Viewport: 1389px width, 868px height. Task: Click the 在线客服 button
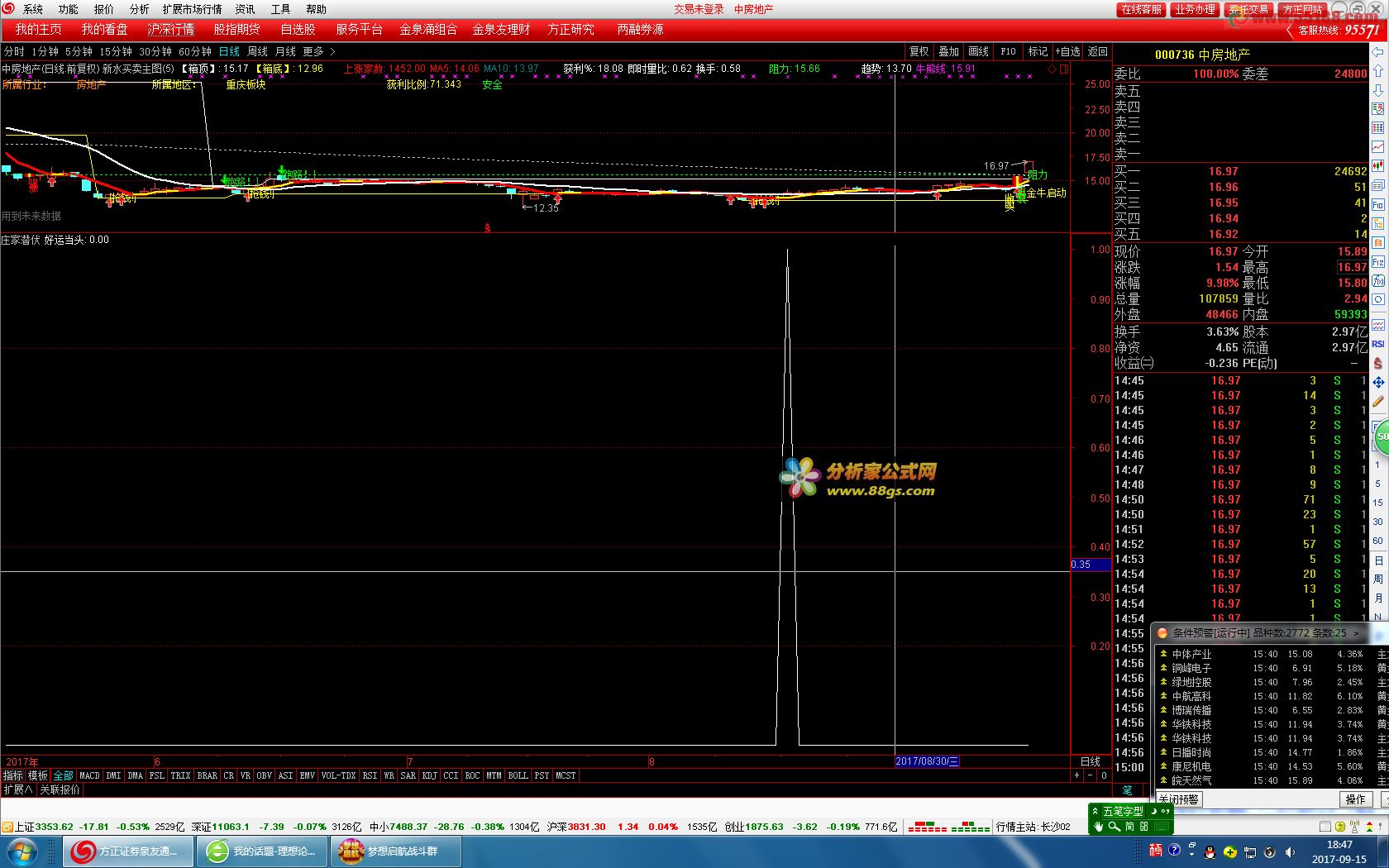[1142, 9]
